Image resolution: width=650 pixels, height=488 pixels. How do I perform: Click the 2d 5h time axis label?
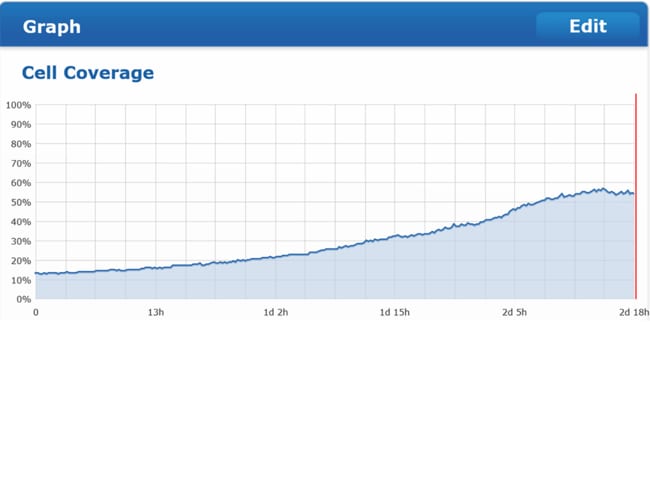click(514, 313)
